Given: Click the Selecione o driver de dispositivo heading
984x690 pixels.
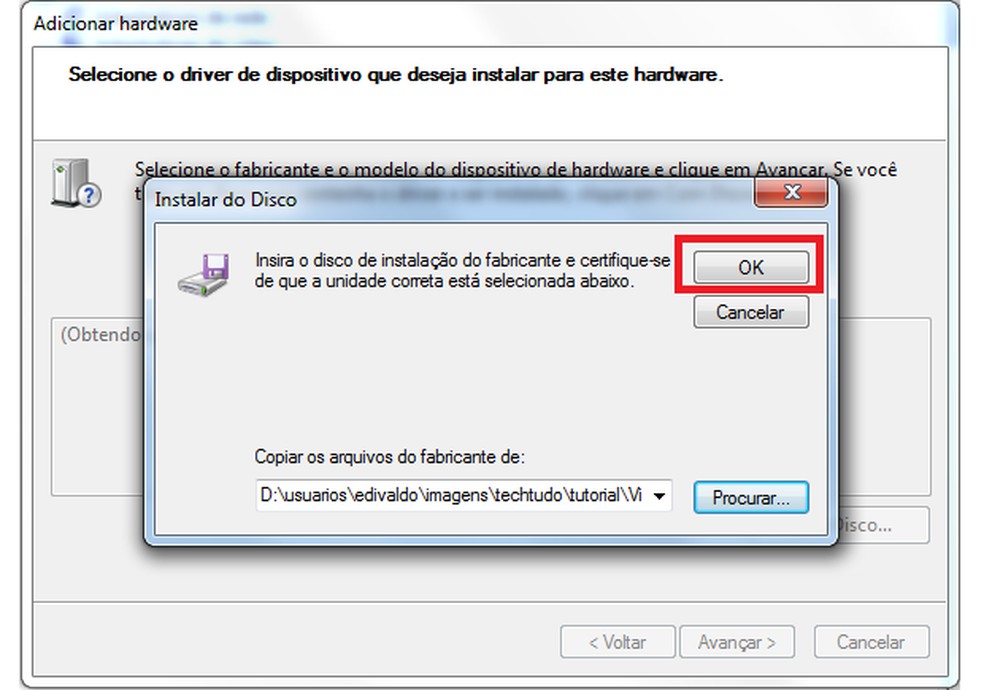Looking at the screenshot, I should tap(396, 75).
